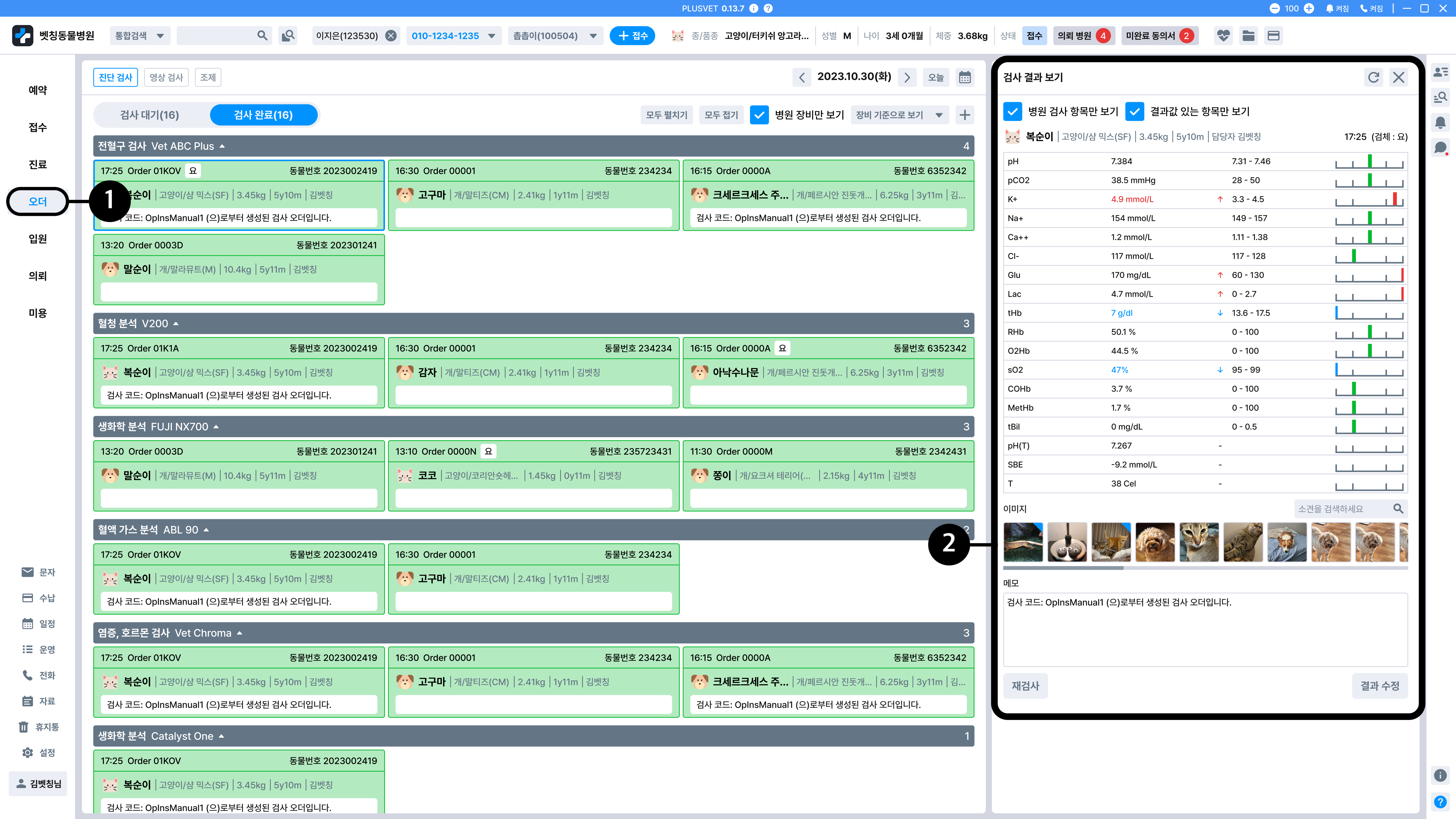Open the 문자 messages shortcut
The height and width of the screenshot is (819, 1456).
(x=38, y=572)
